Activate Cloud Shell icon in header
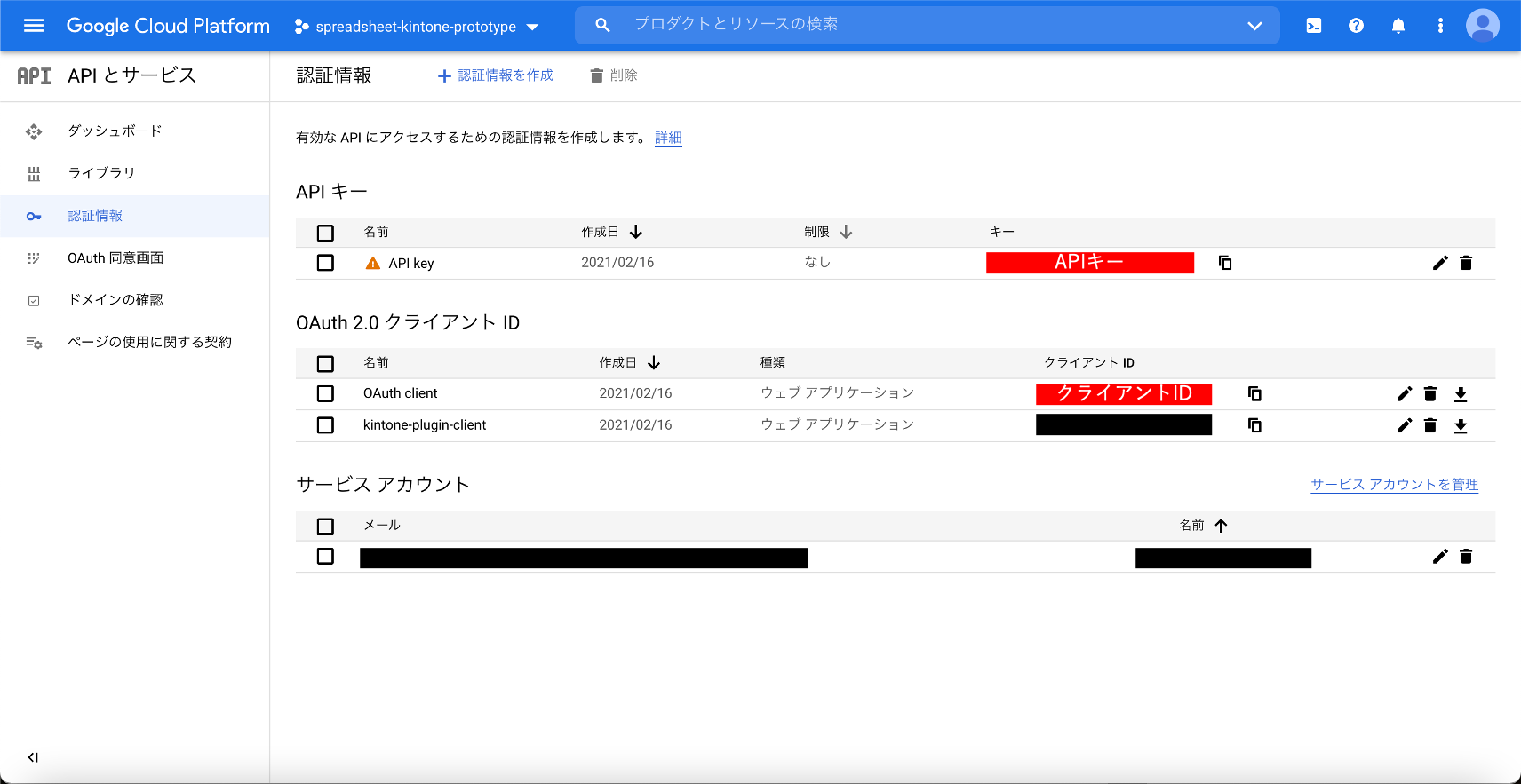 pyautogui.click(x=1313, y=26)
